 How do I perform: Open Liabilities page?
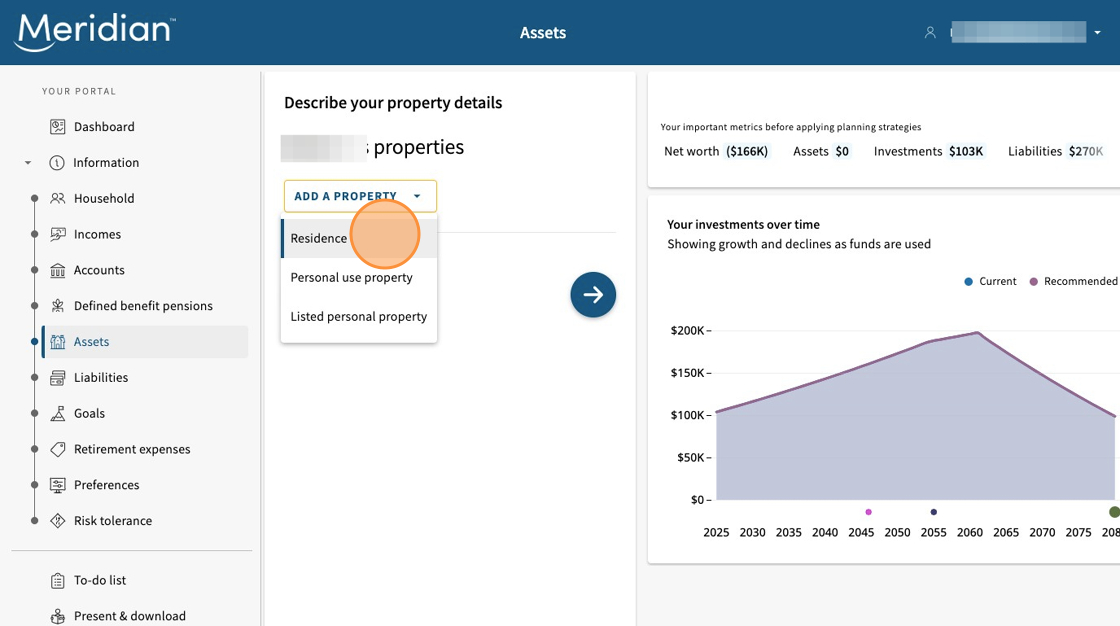click(x=101, y=377)
